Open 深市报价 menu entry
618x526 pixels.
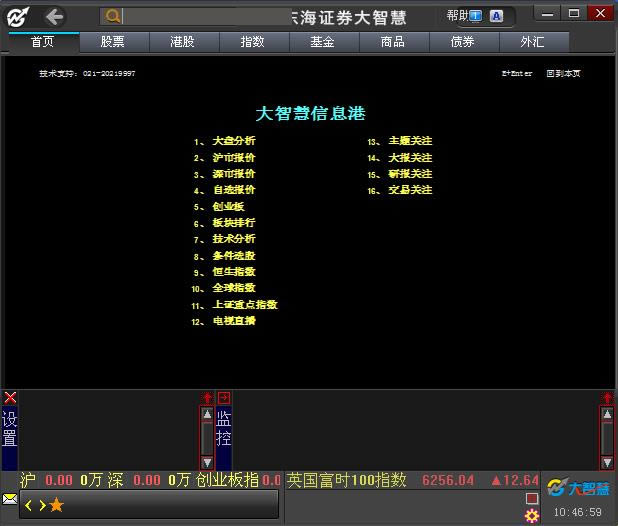coord(234,174)
